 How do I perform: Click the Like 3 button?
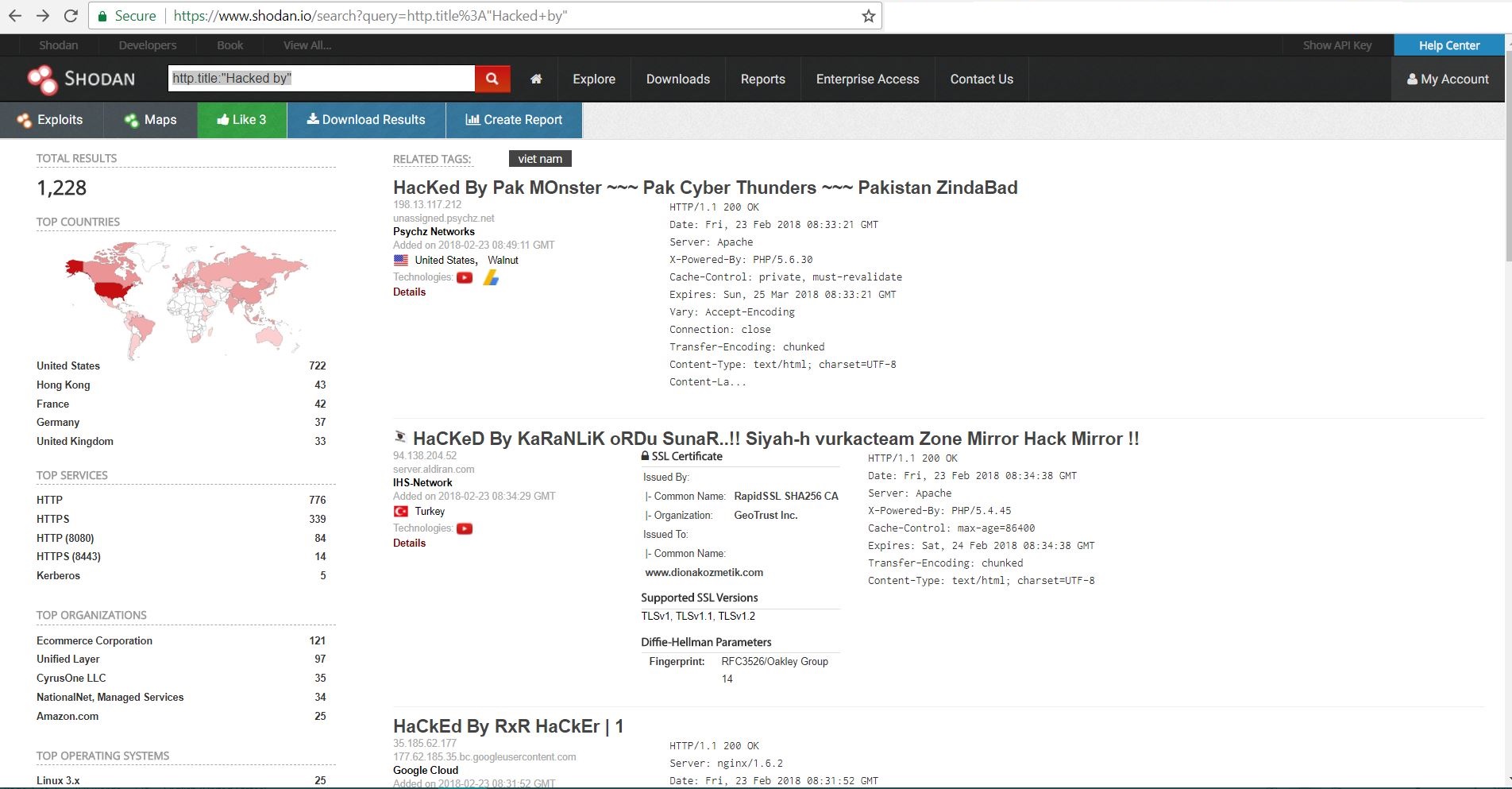coord(242,120)
